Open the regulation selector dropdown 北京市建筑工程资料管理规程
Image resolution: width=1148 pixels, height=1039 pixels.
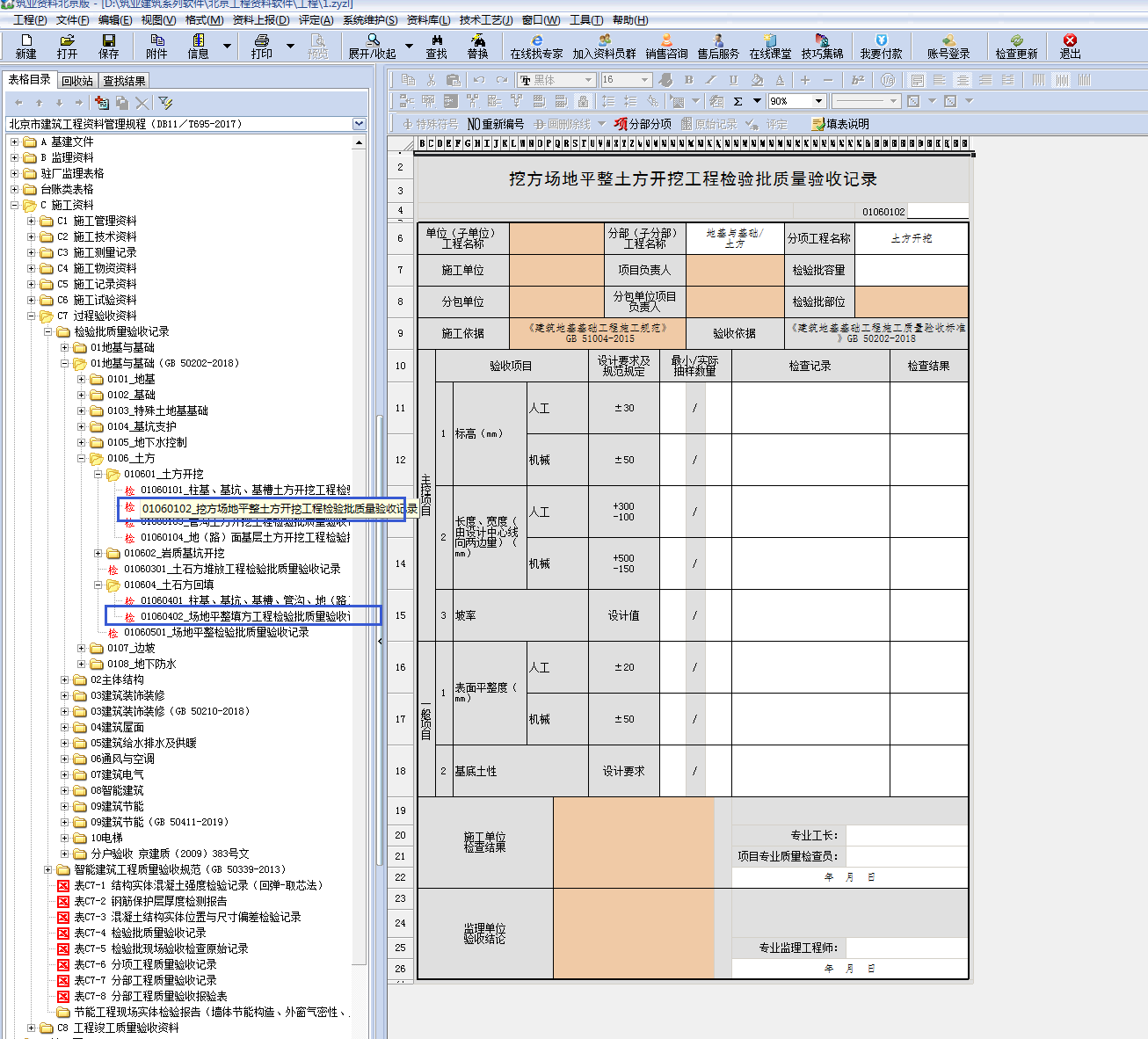point(359,124)
